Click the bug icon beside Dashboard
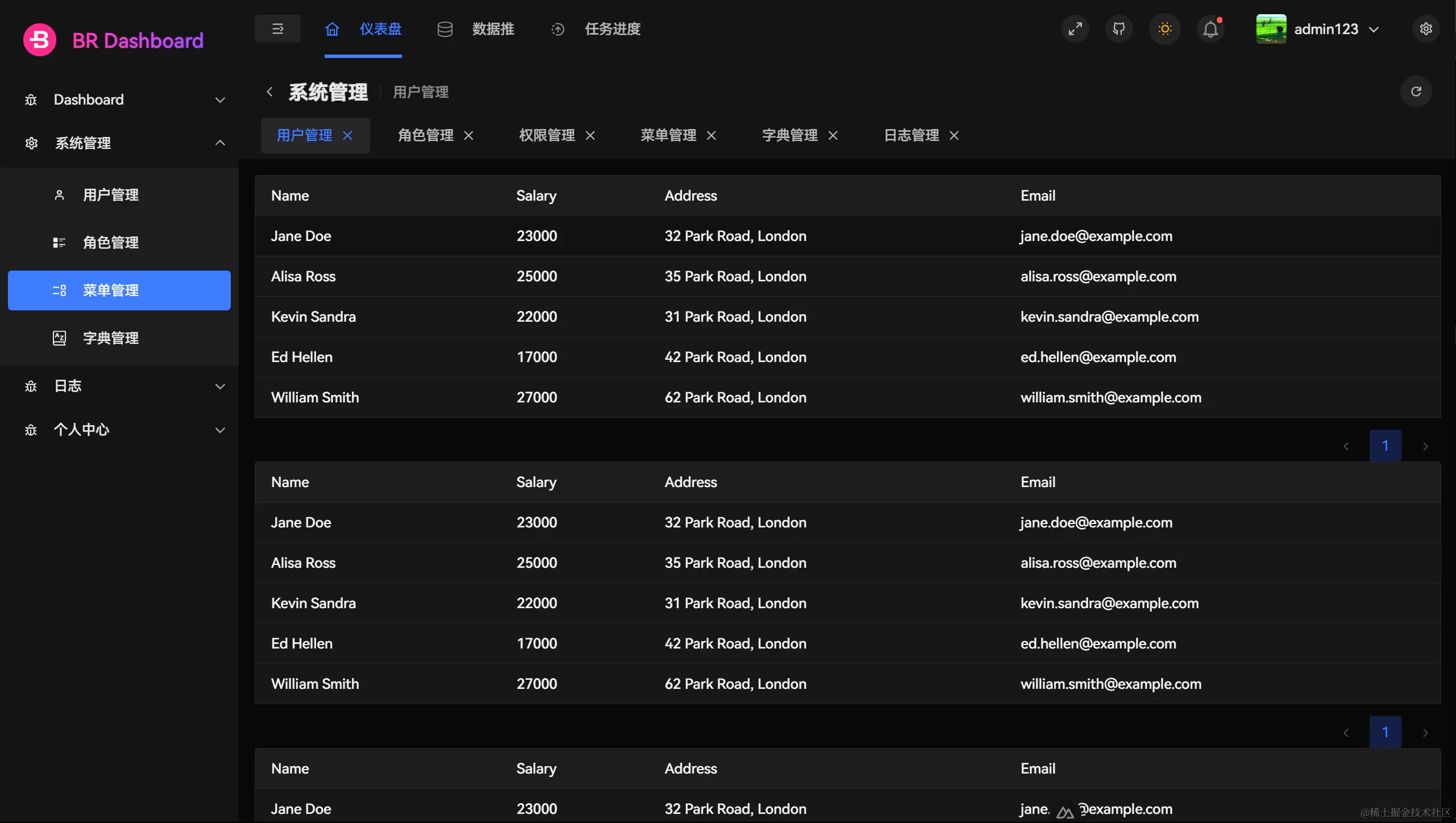Screen dimensions: 1456x823 click(31, 100)
